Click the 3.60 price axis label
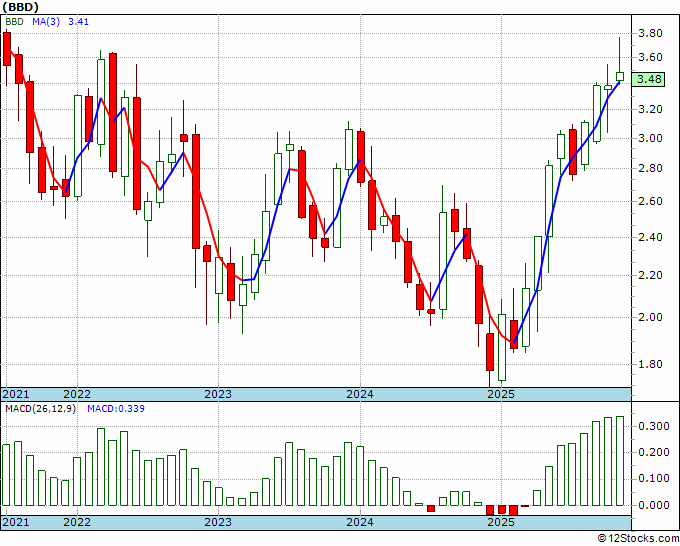 pyautogui.click(x=650, y=57)
